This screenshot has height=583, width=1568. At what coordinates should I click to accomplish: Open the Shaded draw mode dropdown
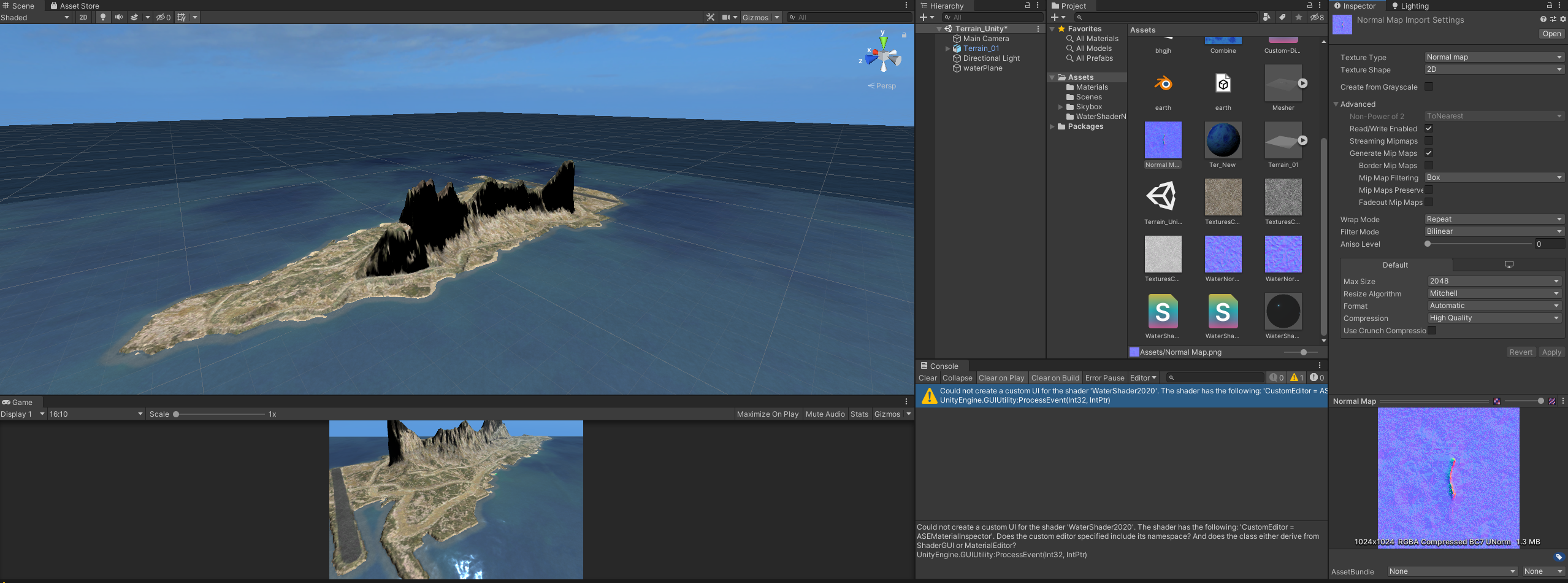(x=36, y=17)
